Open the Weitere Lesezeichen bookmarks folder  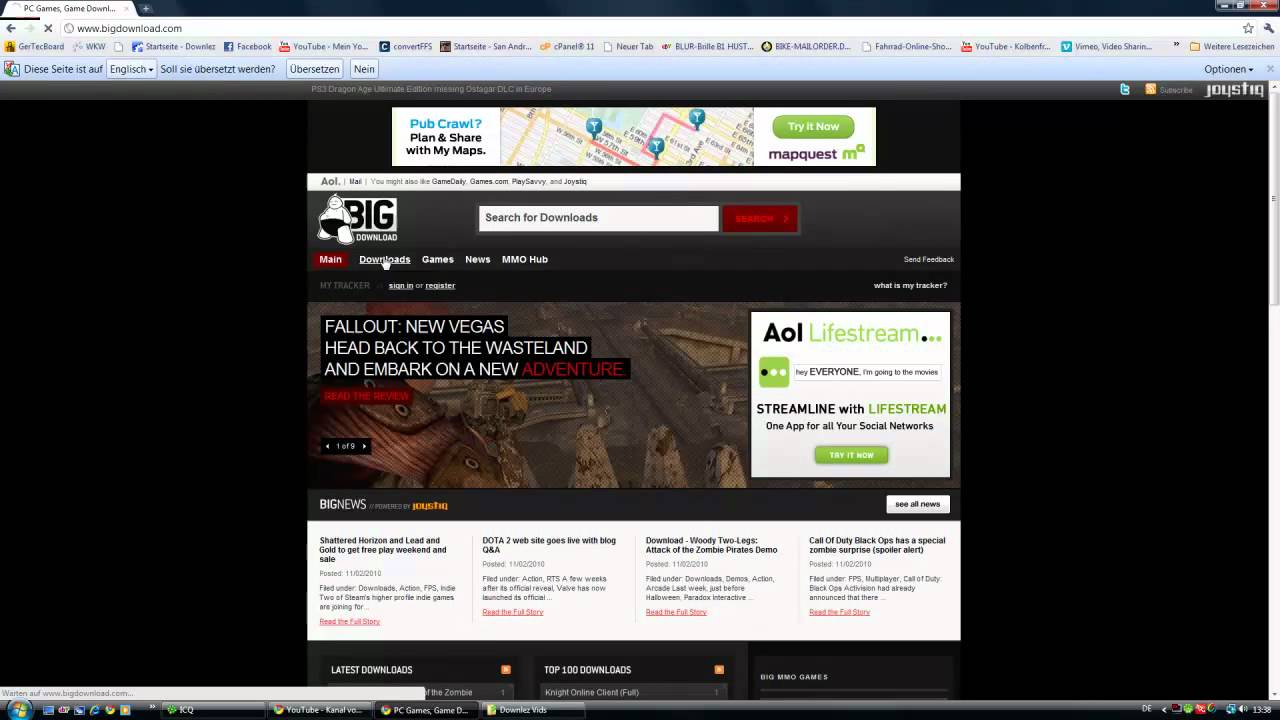[1231, 46]
